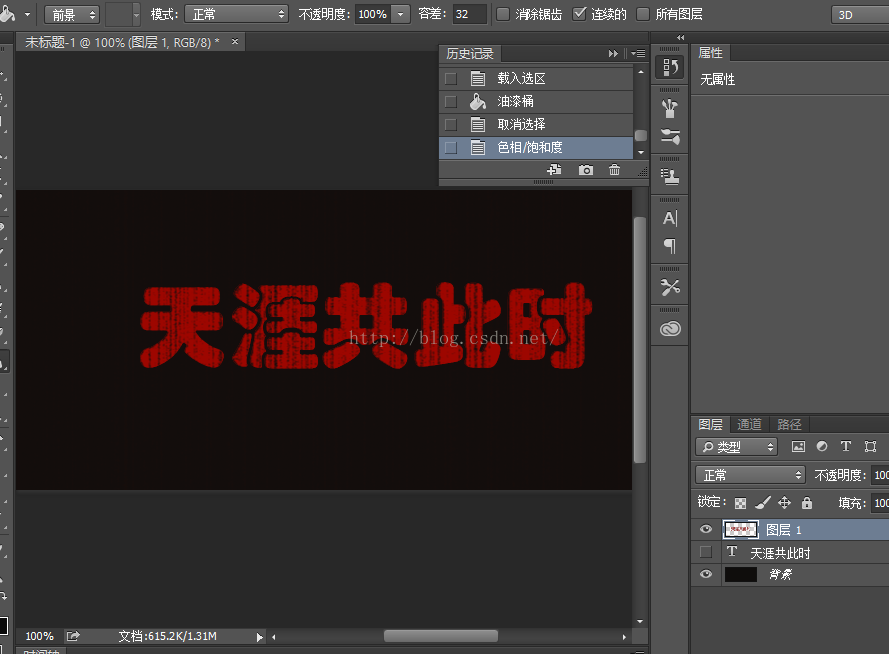Show the 天涯共此时 text layer visibility

[x=706, y=551]
